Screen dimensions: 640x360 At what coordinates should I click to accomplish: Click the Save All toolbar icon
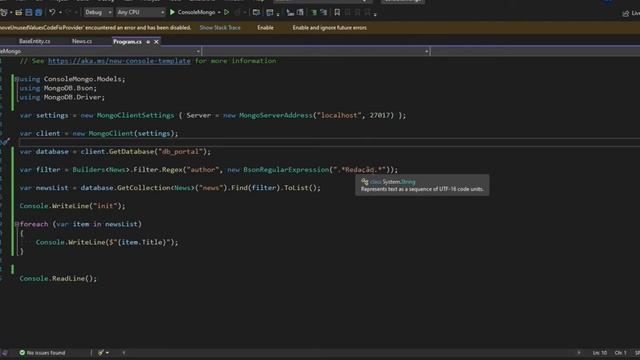coord(38,13)
